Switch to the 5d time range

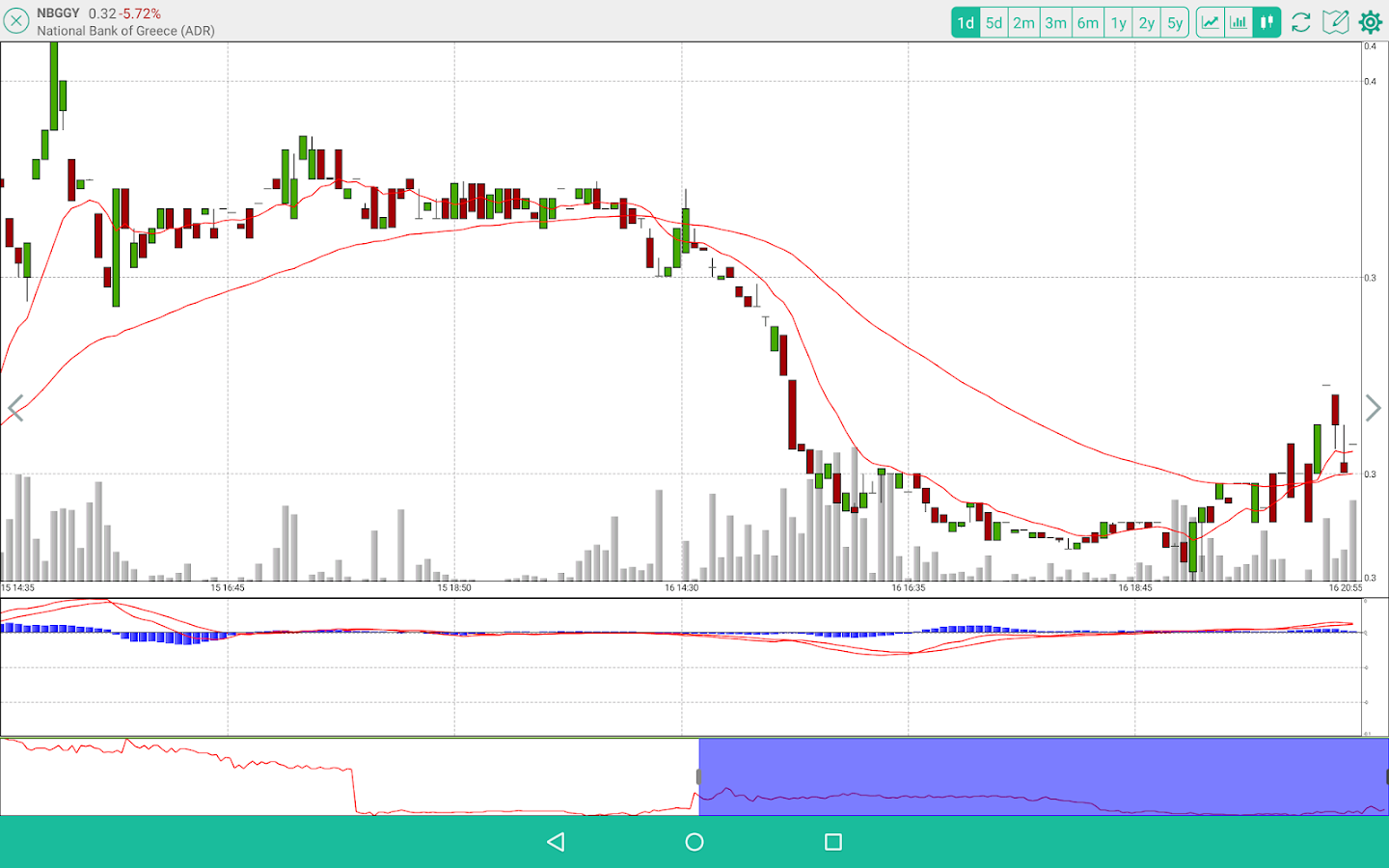pos(994,22)
